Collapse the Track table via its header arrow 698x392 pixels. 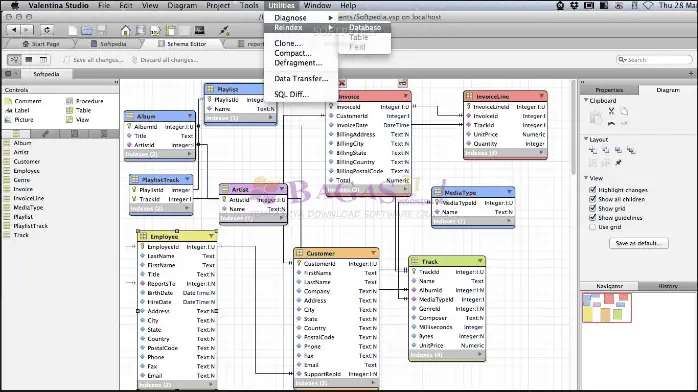tap(480, 261)
